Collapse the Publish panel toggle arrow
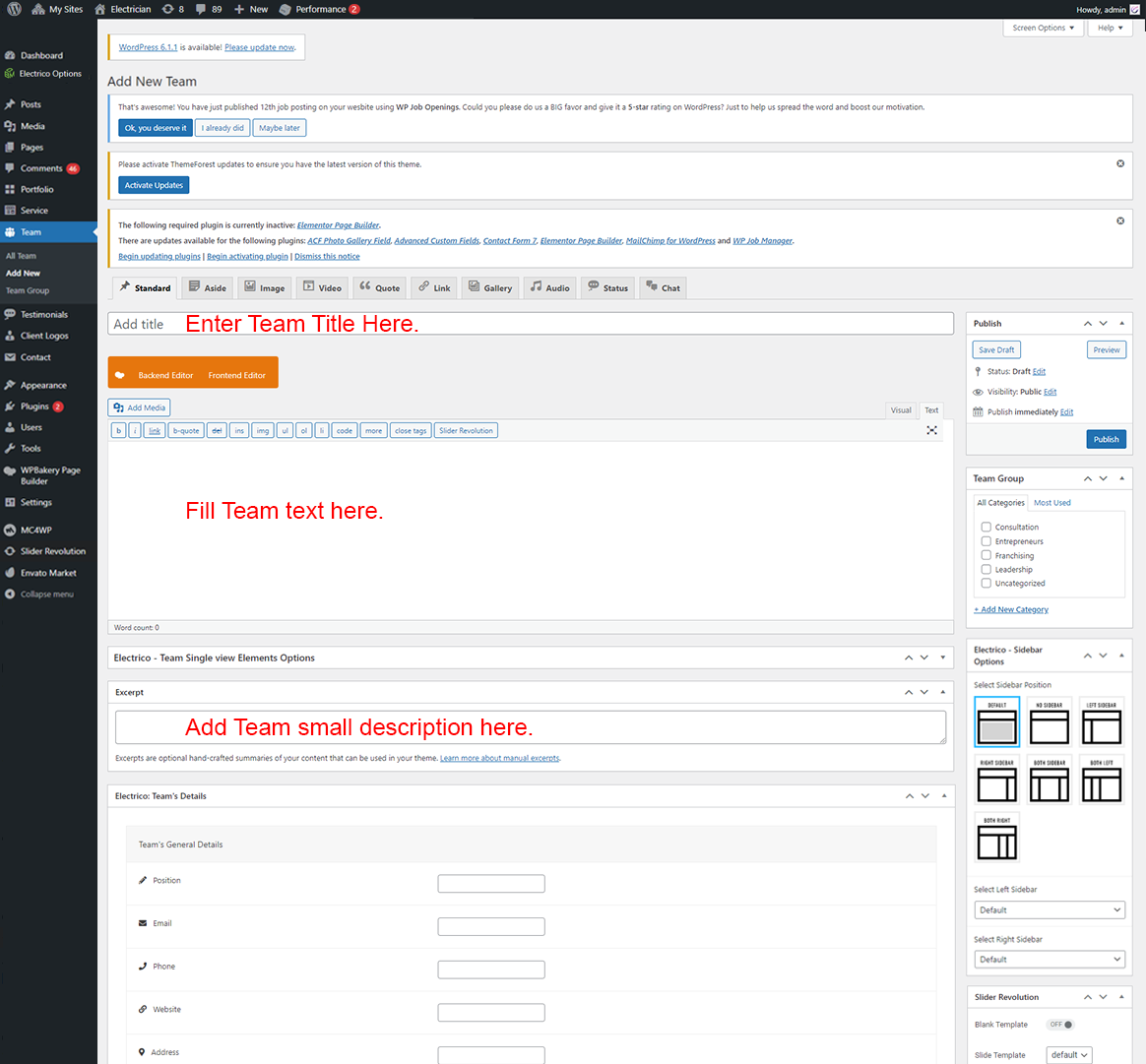Viewport: 1146px width, 1064px height. [1121, 323]
